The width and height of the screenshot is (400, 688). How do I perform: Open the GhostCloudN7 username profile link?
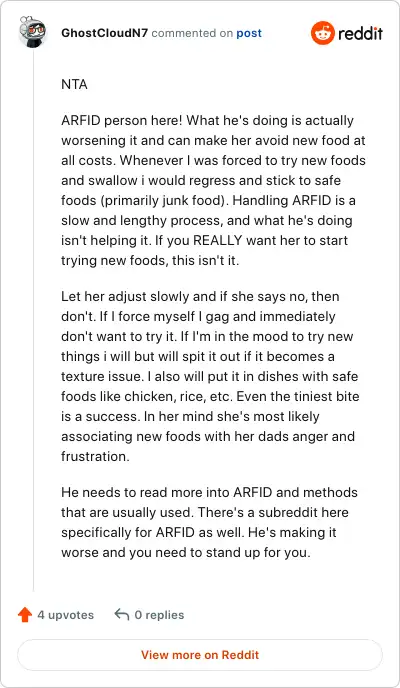(x=105, y=33)
